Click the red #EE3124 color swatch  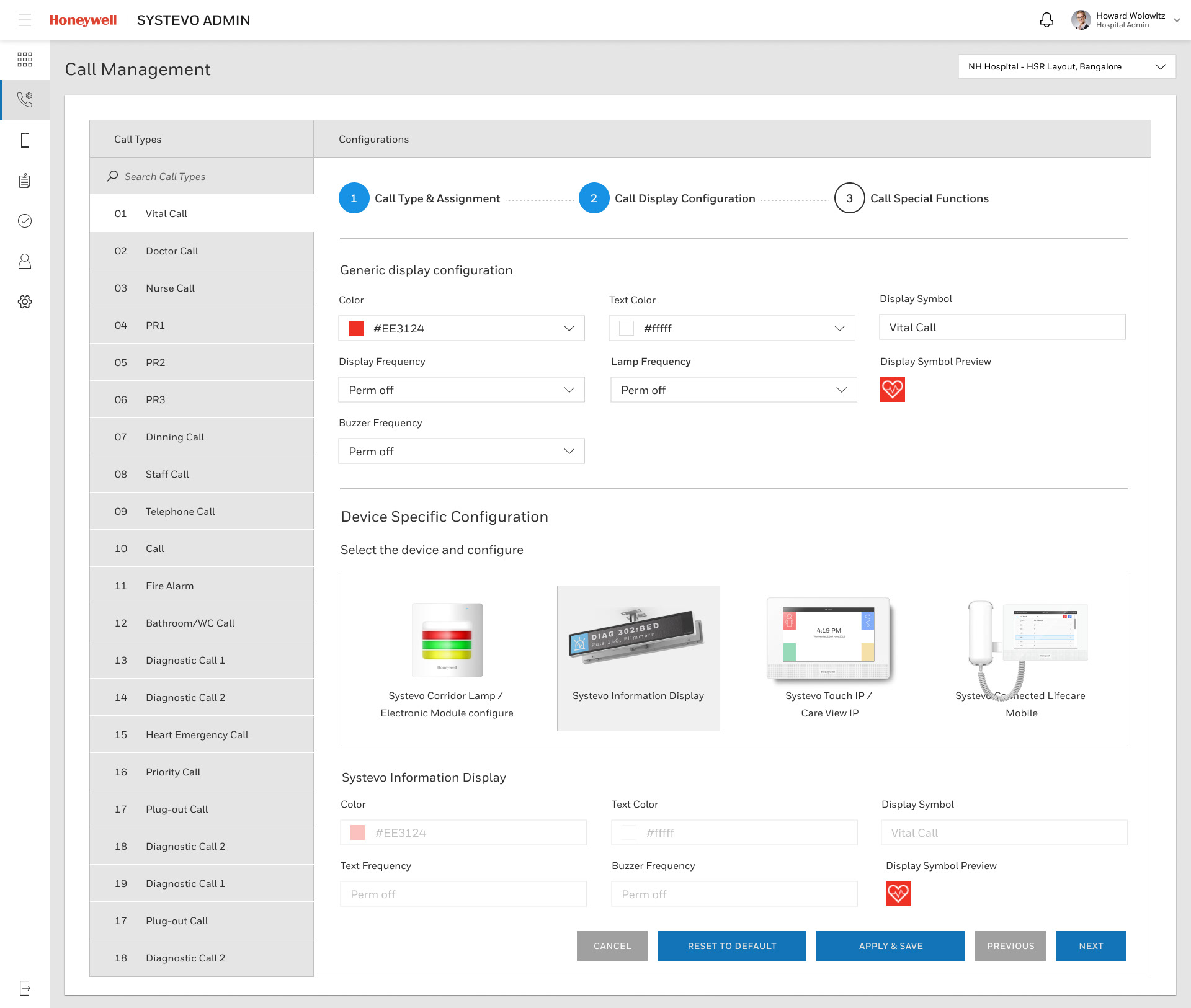(x=356, y=328)
